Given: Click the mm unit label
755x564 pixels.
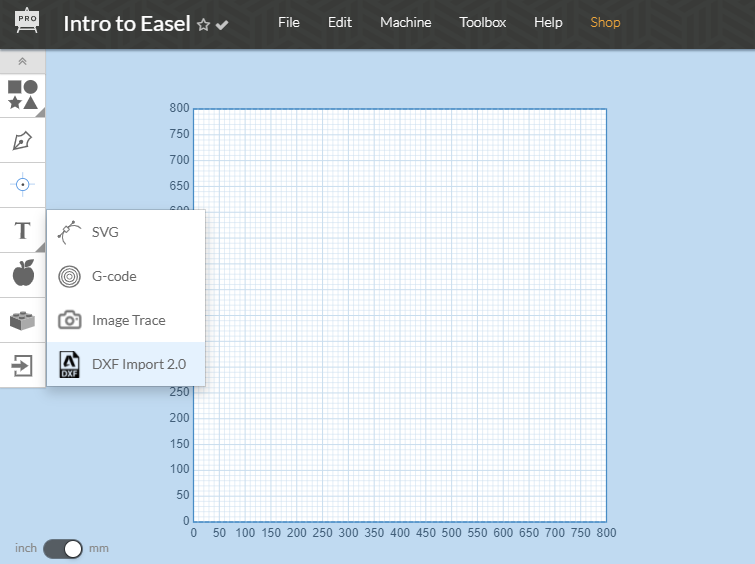Looking at the screenshot, I should point(99,548).
